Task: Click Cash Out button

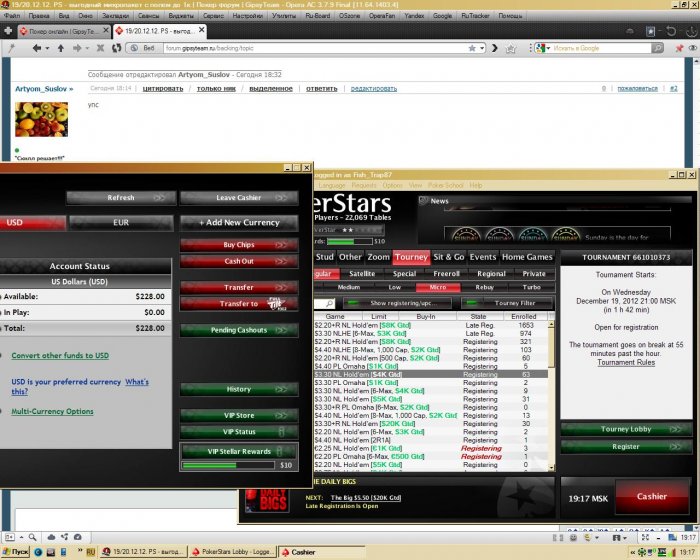Action: [239, 261]
